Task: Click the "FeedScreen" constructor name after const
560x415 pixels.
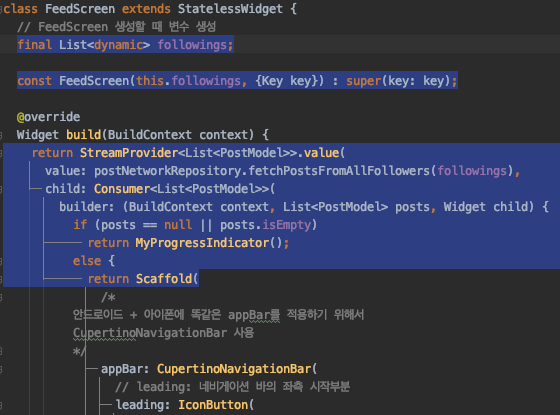Action: (94, 81)
